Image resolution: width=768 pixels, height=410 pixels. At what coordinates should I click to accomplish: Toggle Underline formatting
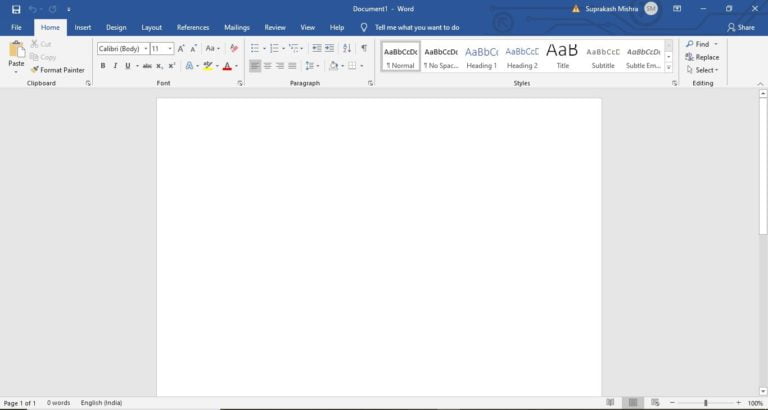(x=128, y=66)
